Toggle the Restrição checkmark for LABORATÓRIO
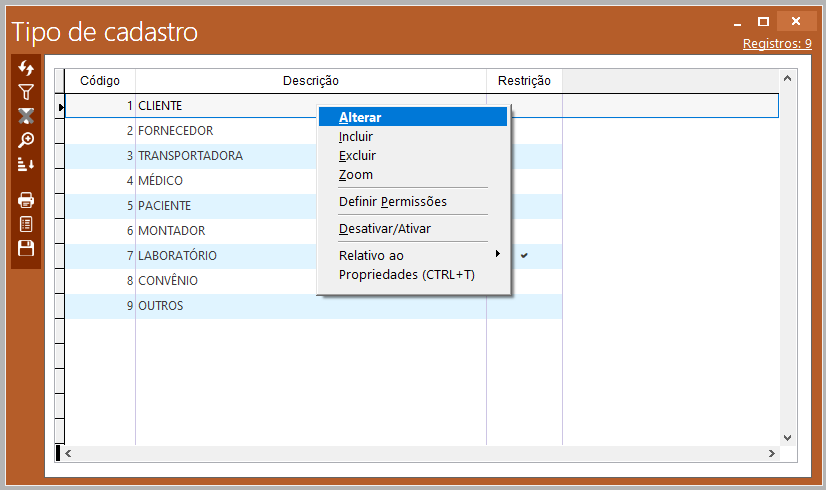The height and width of the screenshot is (490, 826). point(524,256)
